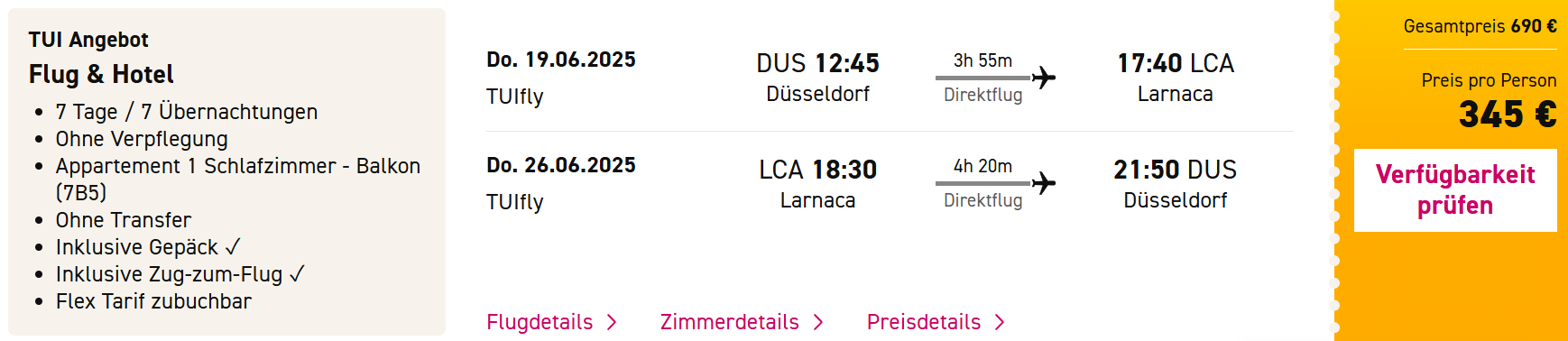The height and width of the screenshot is (341, 1568).
Task: Click the Inklusive Gepäck checkmark
Action: [233, 246]
